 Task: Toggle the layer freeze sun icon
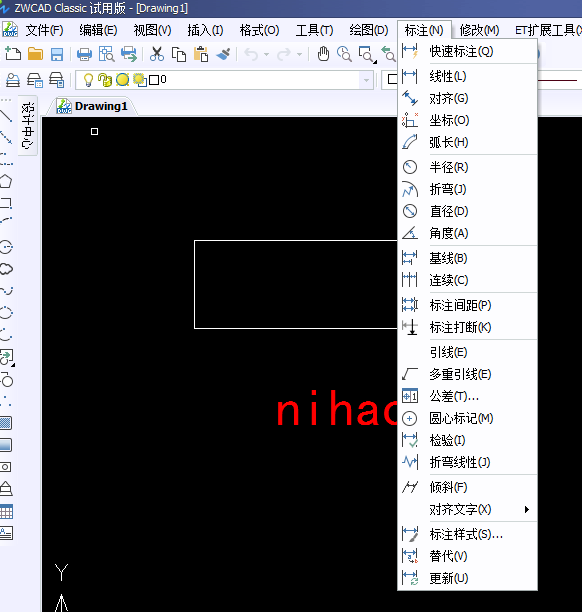(123, 80)
